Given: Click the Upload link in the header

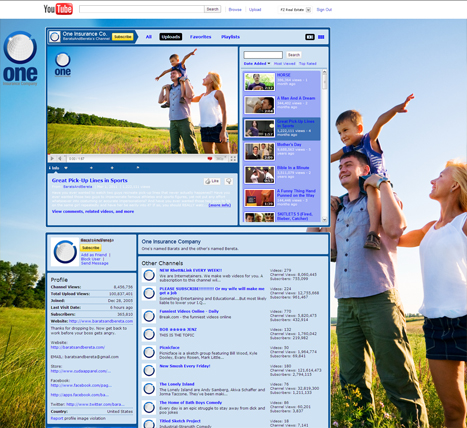Looking at the screenshot, I should point(255,10).
